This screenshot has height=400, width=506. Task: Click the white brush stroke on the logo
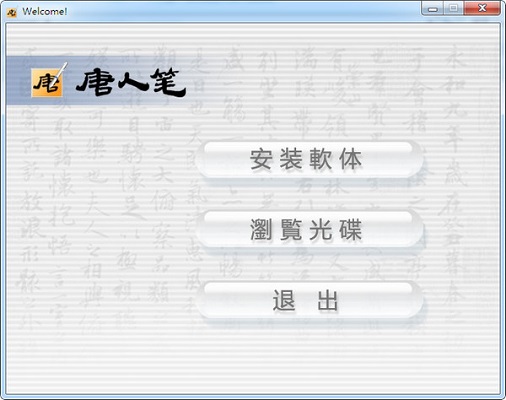(61, 73)
